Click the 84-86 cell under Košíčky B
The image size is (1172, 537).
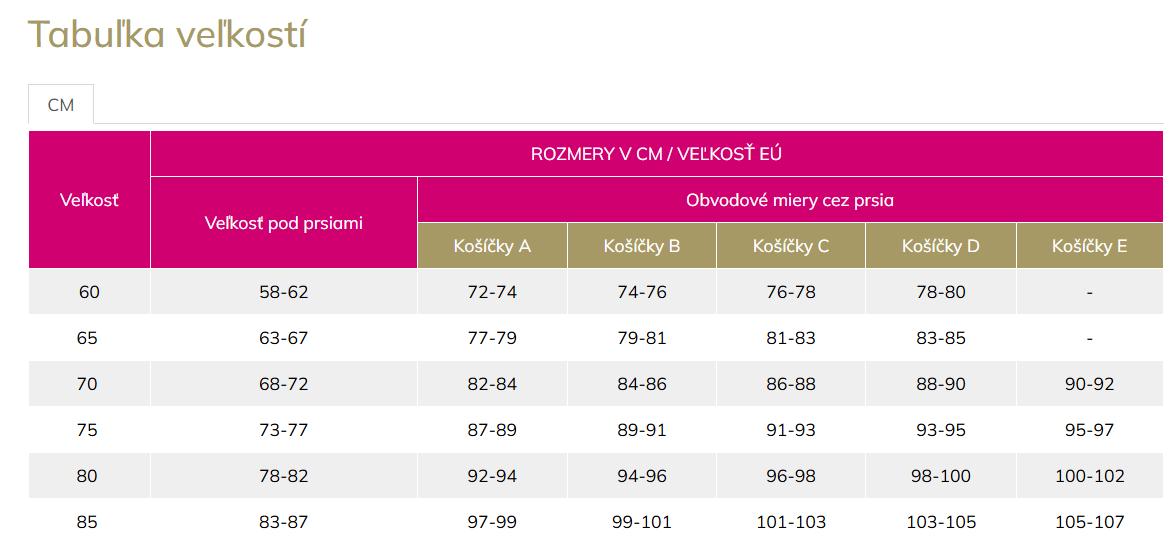[642, 384]
